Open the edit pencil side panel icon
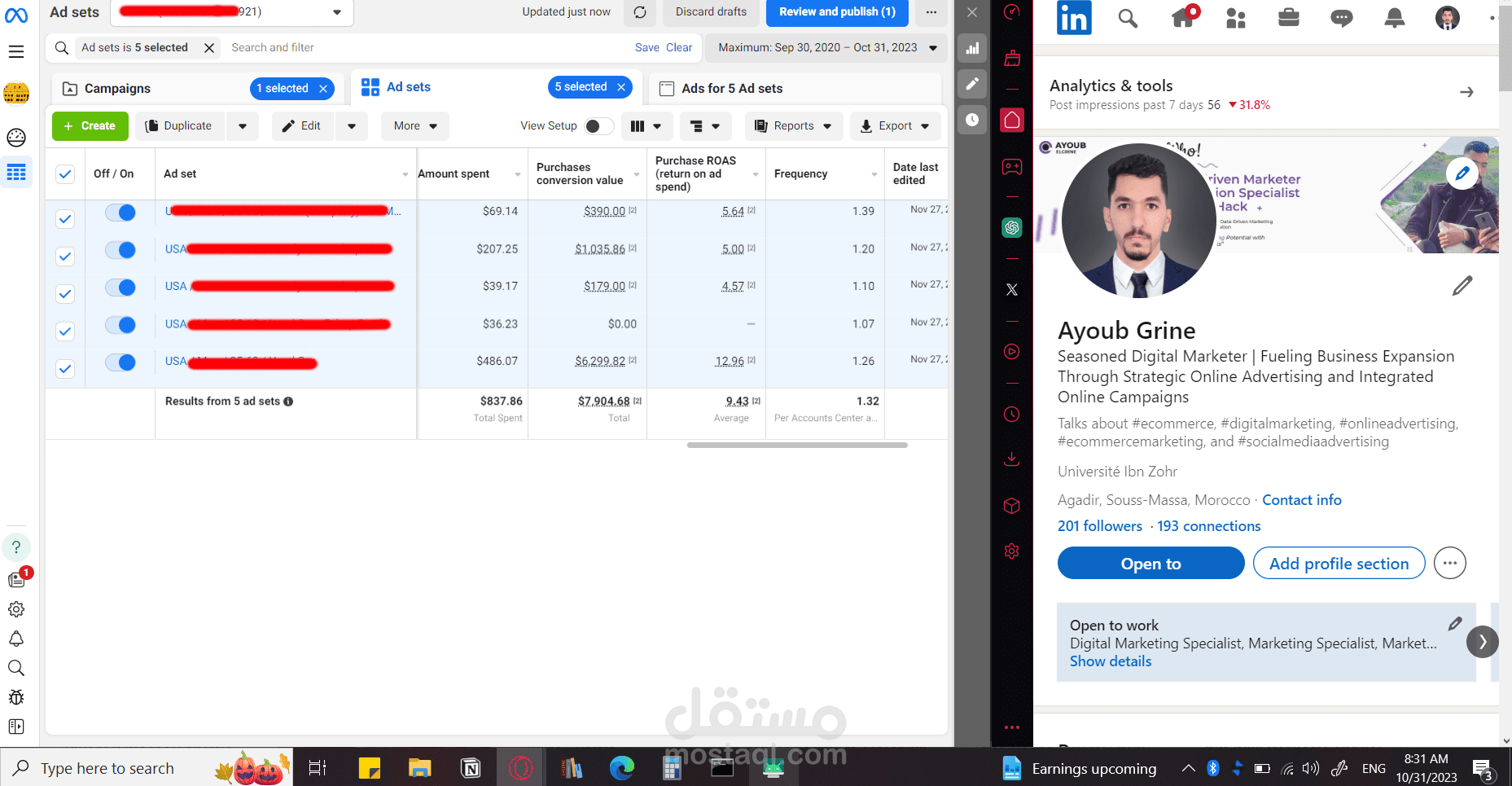Viewport: 1512px width, 786px height. [x=972, y=84]
